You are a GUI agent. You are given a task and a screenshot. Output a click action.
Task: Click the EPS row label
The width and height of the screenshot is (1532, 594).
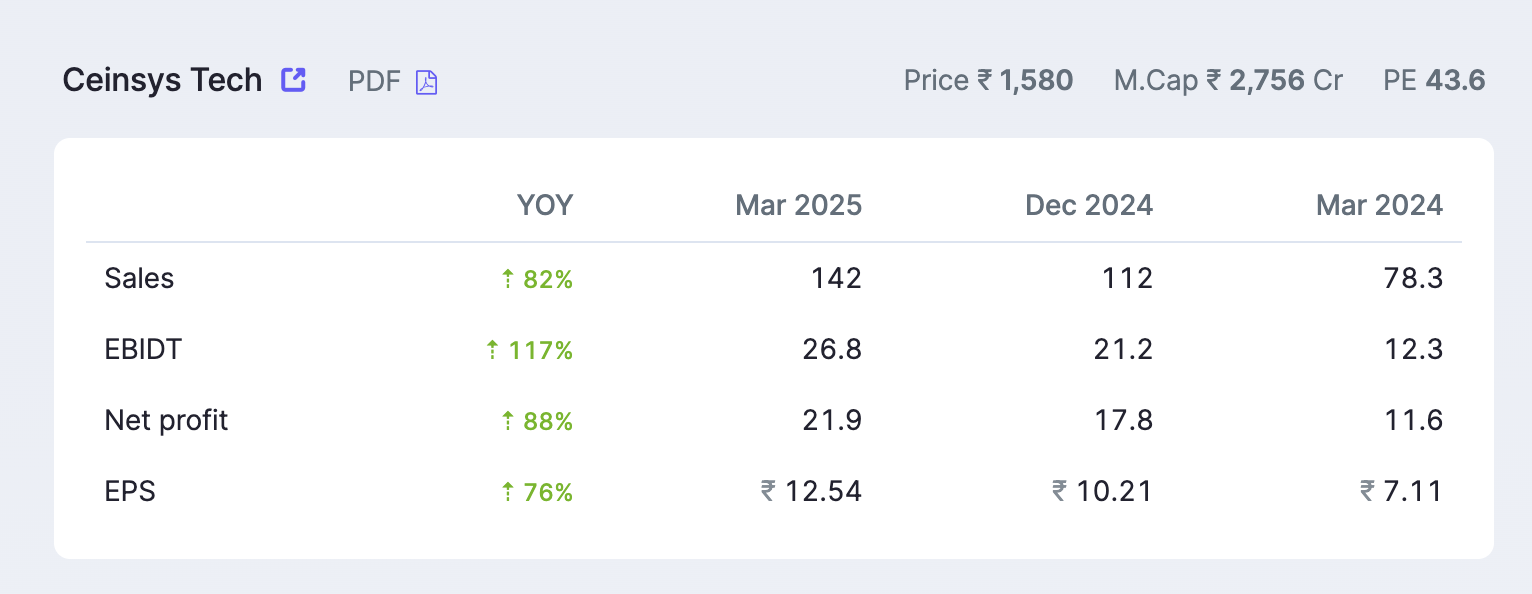pos(130,491)
